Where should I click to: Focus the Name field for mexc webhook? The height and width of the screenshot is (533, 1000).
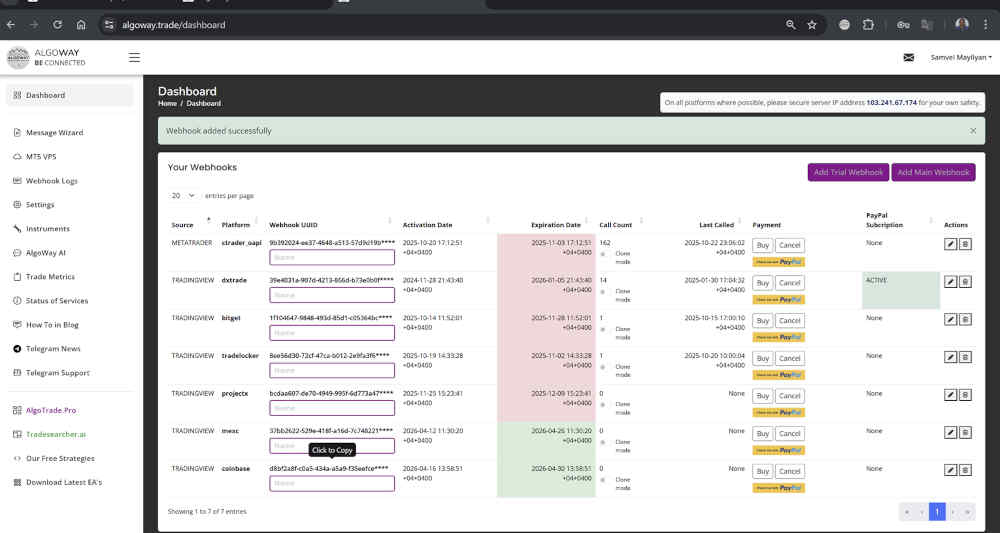[332, 446]
